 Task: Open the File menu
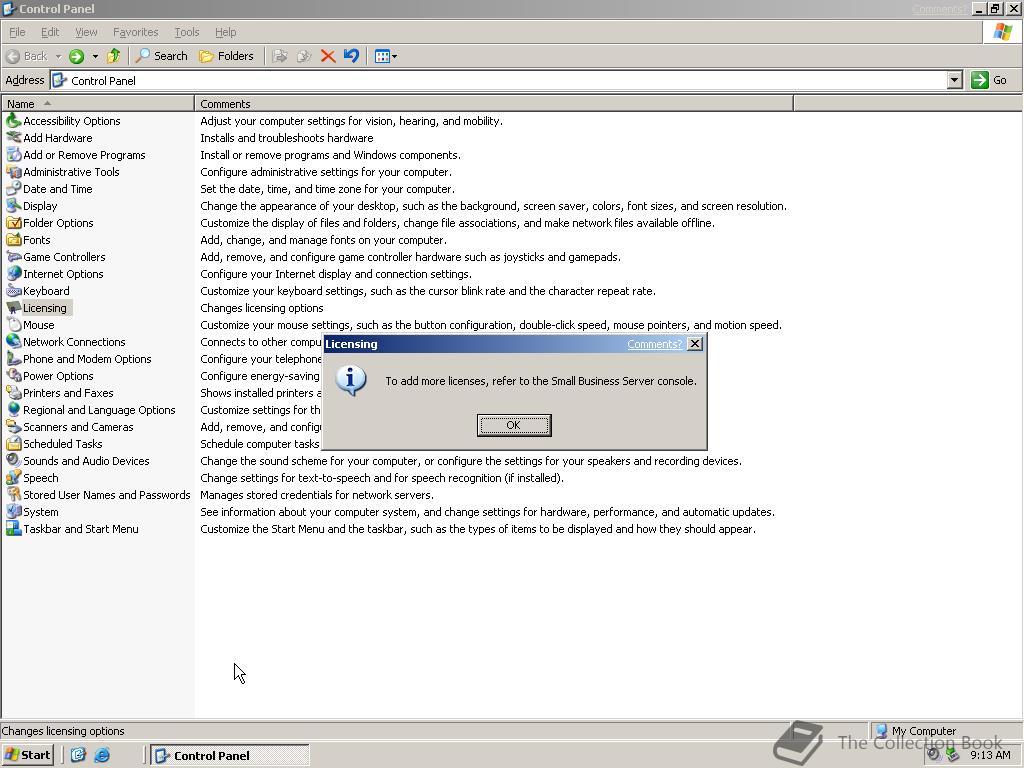(x=17, y=32)
